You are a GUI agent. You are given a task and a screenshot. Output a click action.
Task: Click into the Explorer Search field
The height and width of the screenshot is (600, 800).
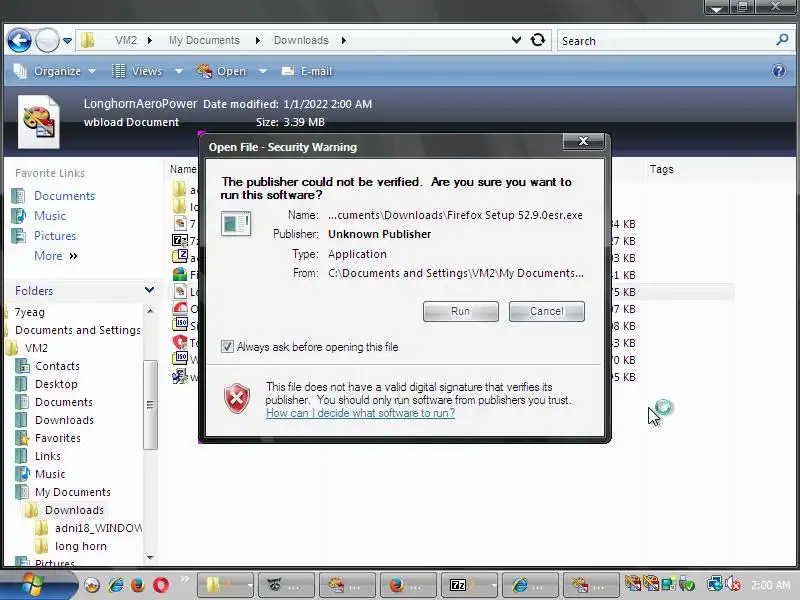(x=666, y=40)
